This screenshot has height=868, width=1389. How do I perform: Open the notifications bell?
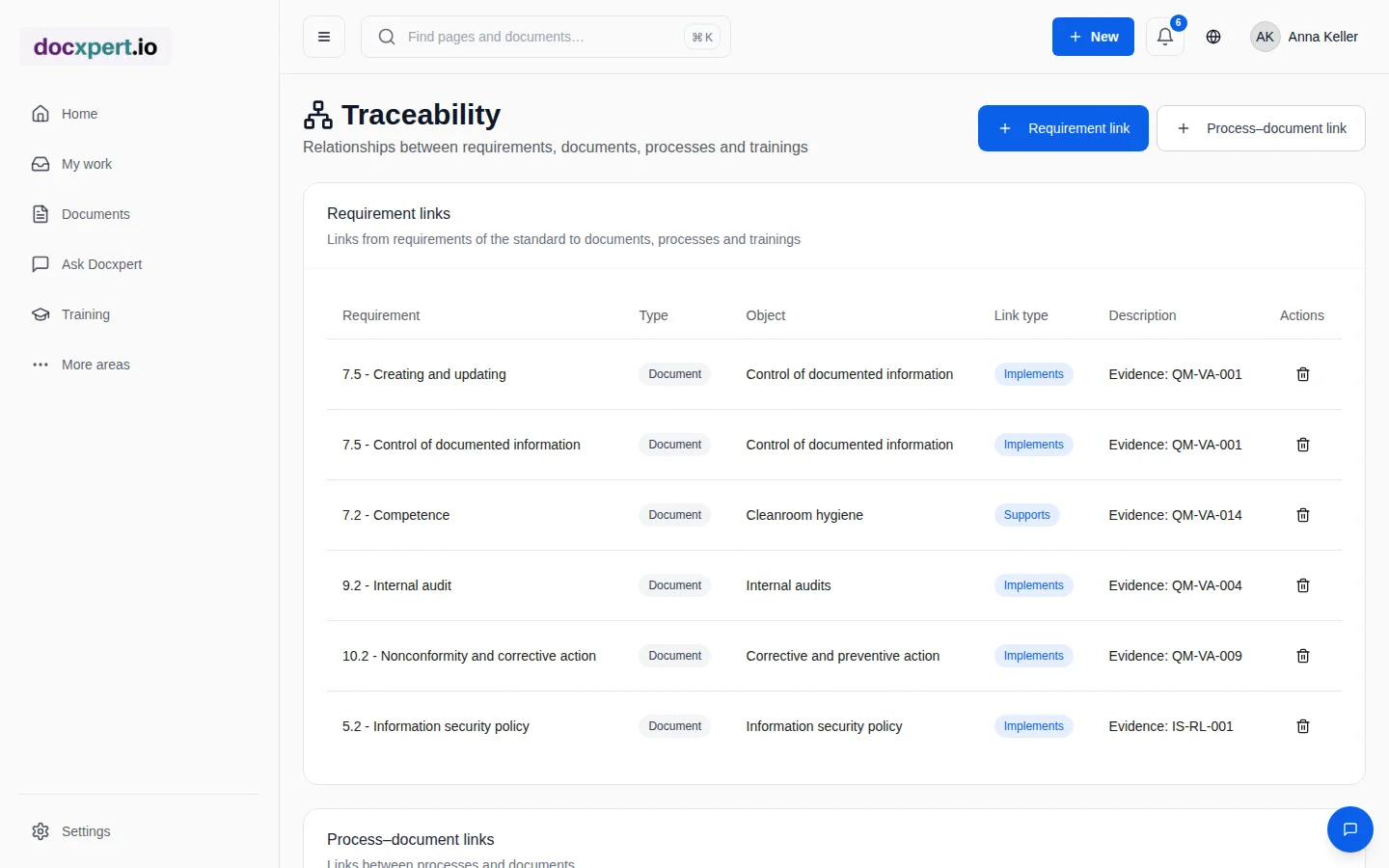click(x=1165, y=37)
